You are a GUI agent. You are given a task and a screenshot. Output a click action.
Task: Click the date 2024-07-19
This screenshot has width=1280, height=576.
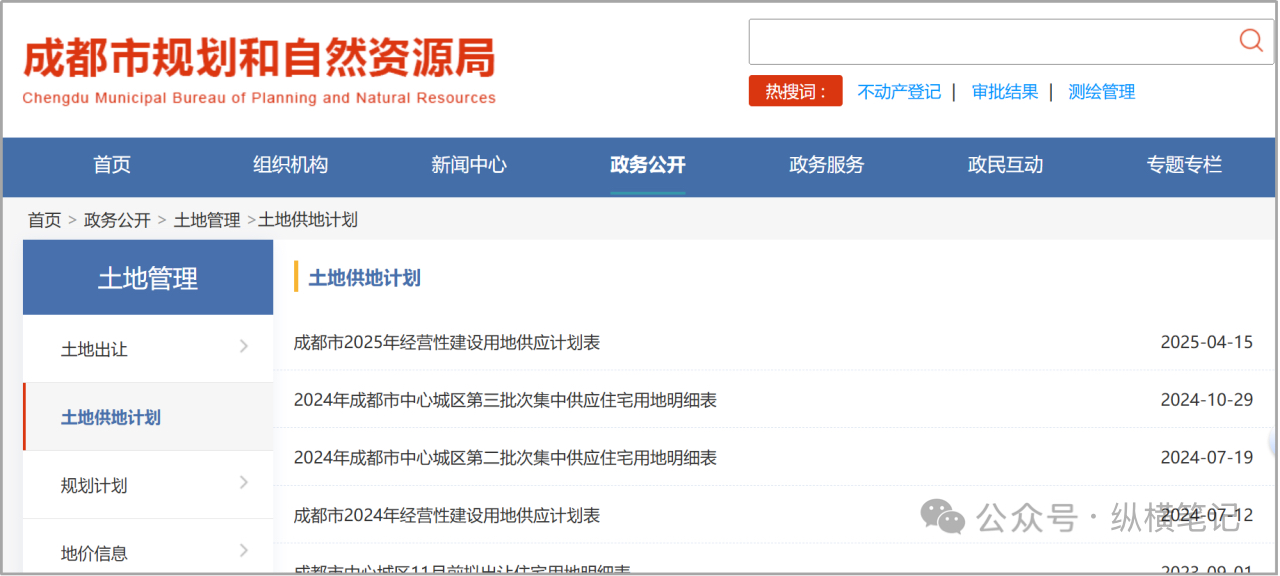point(1206,458)
